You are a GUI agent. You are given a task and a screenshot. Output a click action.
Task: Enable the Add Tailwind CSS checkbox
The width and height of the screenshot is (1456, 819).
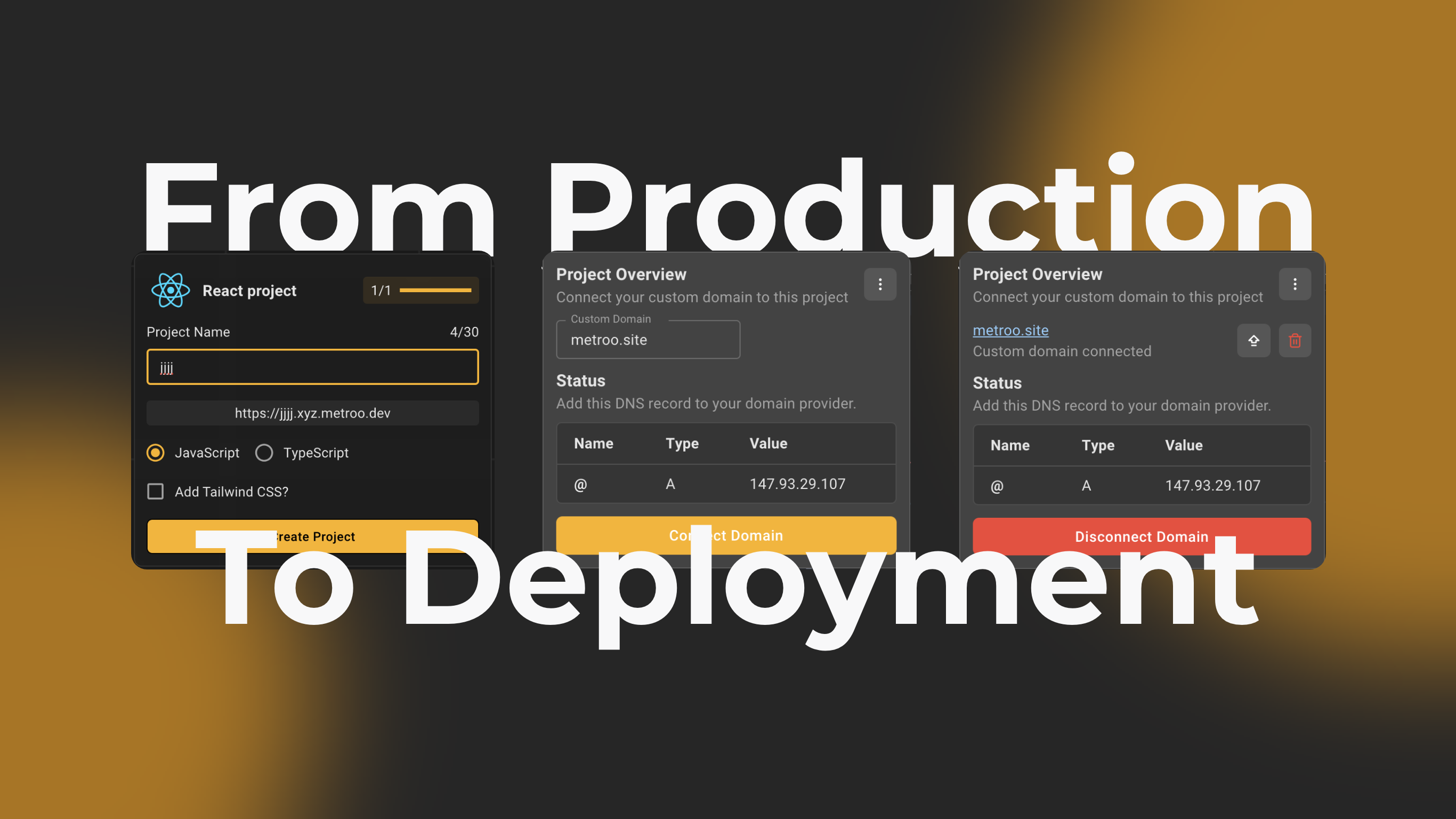click(x=156, y=492)
